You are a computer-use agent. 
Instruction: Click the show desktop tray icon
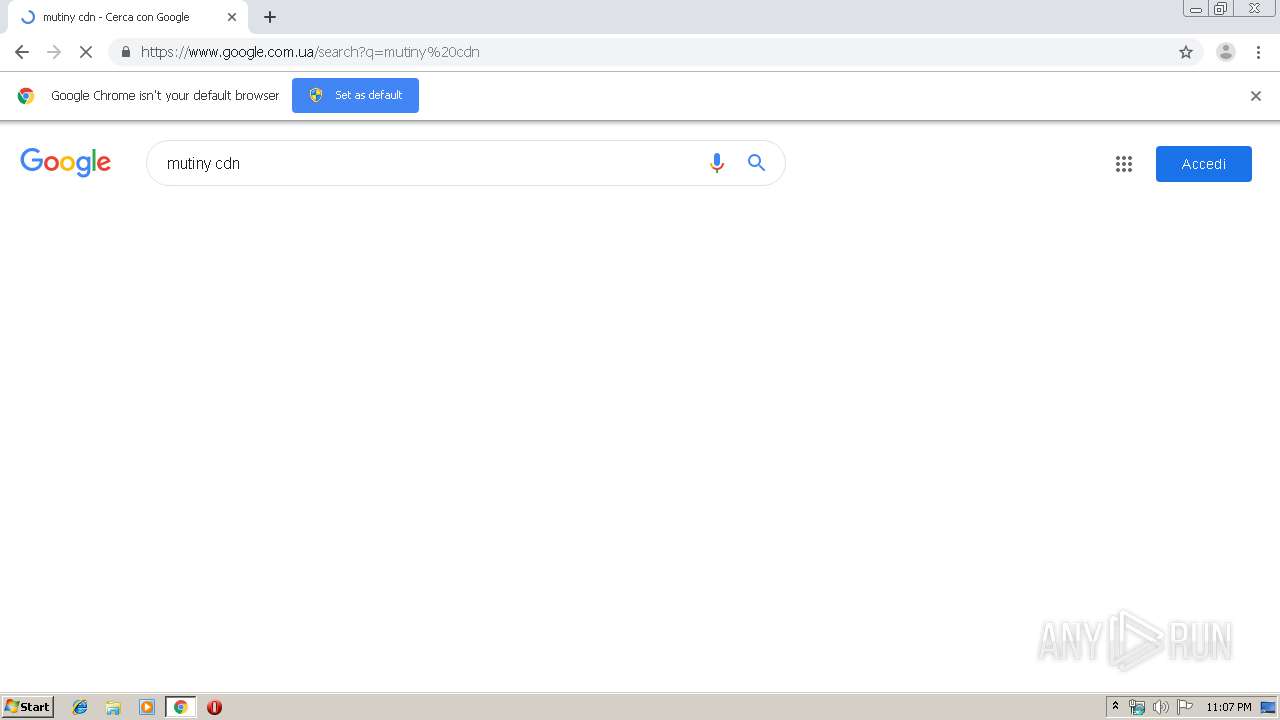click(1268, 707)
